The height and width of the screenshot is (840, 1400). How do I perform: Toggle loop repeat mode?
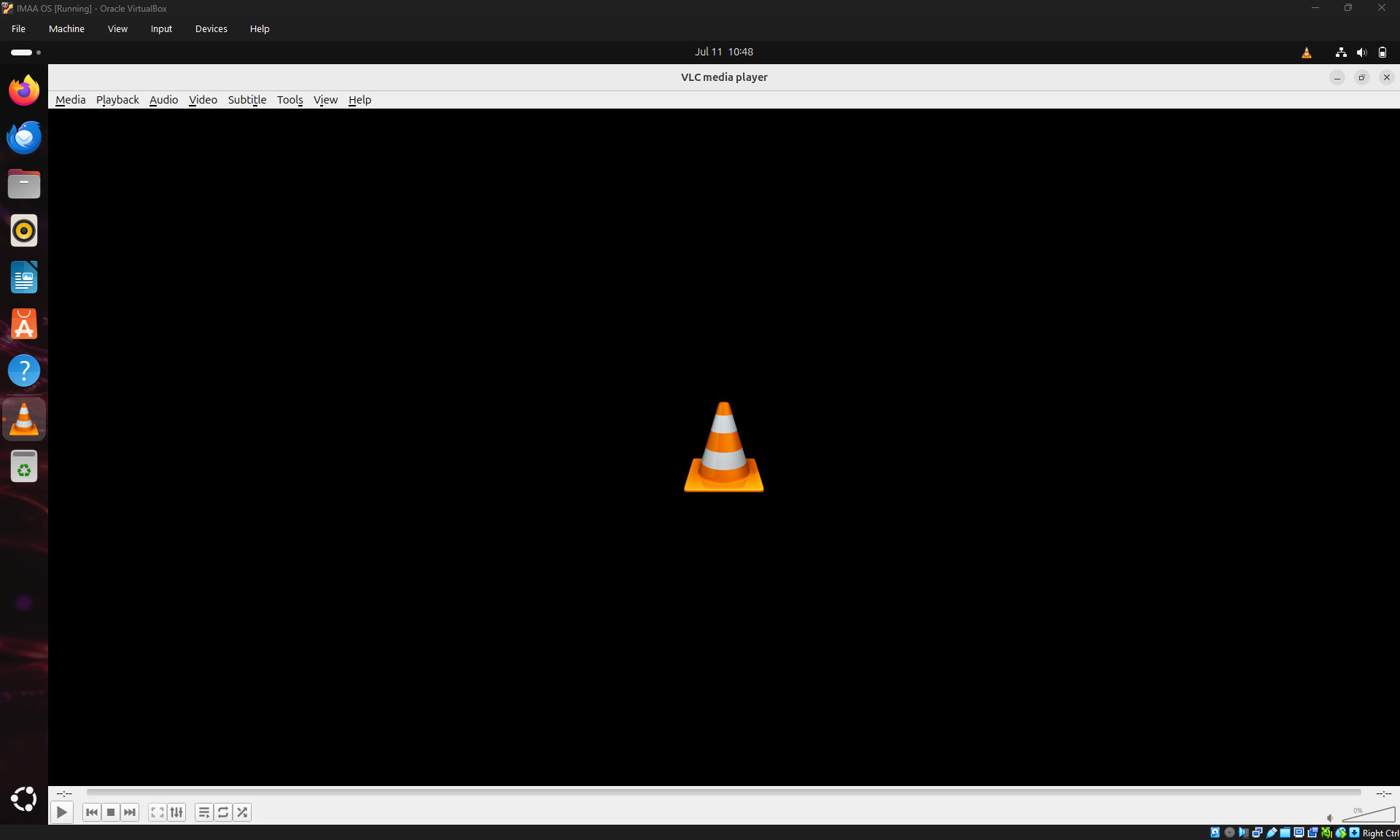[223, 812]
